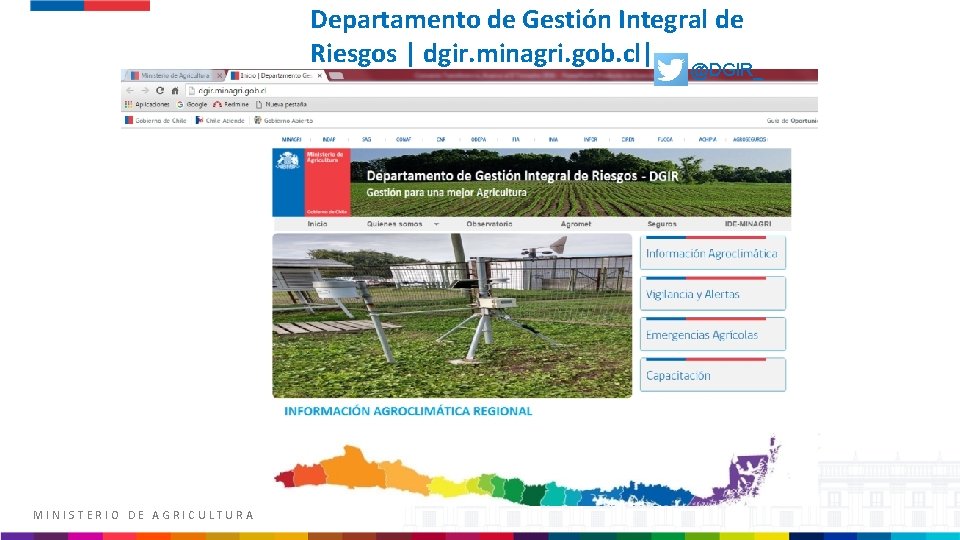This screenshot has height=540, width=960.
Task: Open the Nueva pestaña bookmark
Action: pyautogui.click(x=281, y=105)
